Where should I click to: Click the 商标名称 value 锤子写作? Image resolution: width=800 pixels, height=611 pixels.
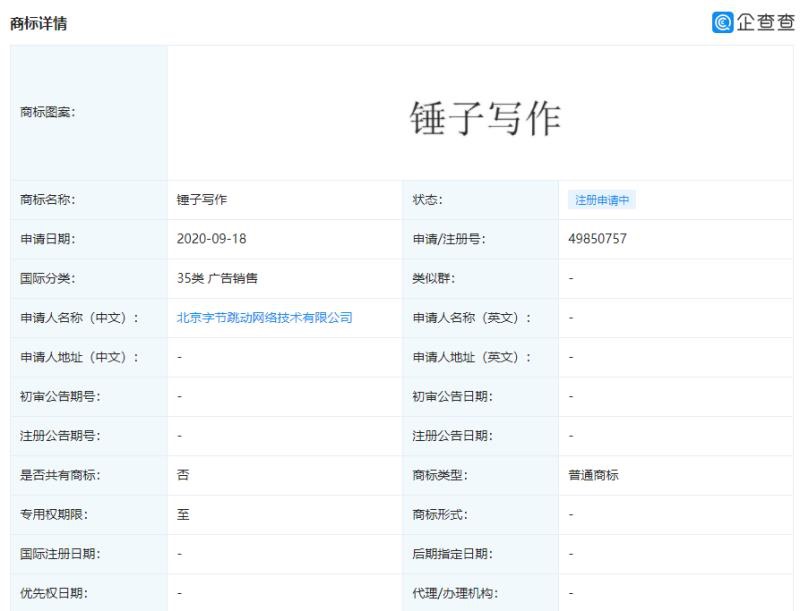point(202,200)
